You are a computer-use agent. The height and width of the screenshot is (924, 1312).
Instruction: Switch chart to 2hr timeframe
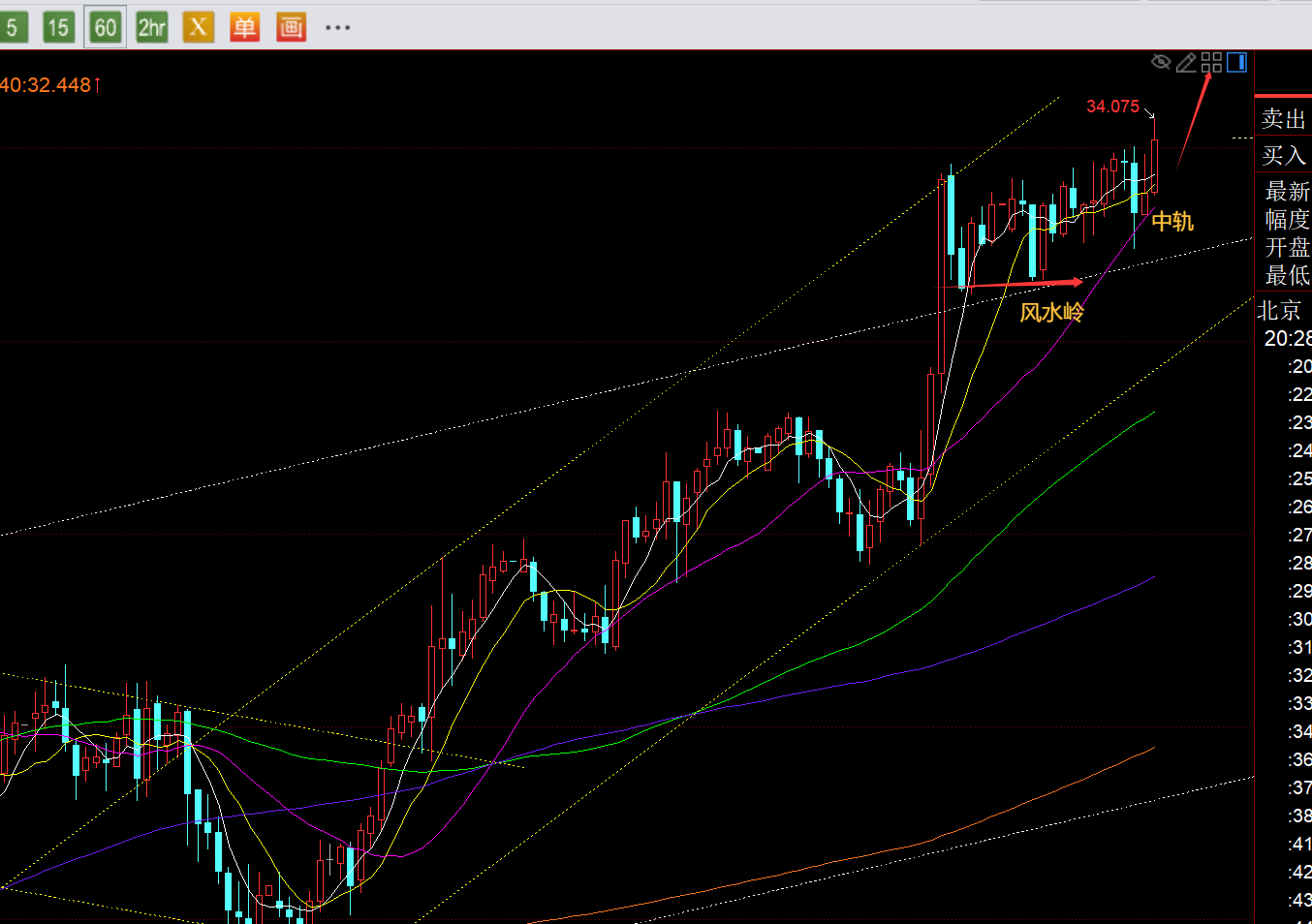pyautogui.click(x=152, y=27)
